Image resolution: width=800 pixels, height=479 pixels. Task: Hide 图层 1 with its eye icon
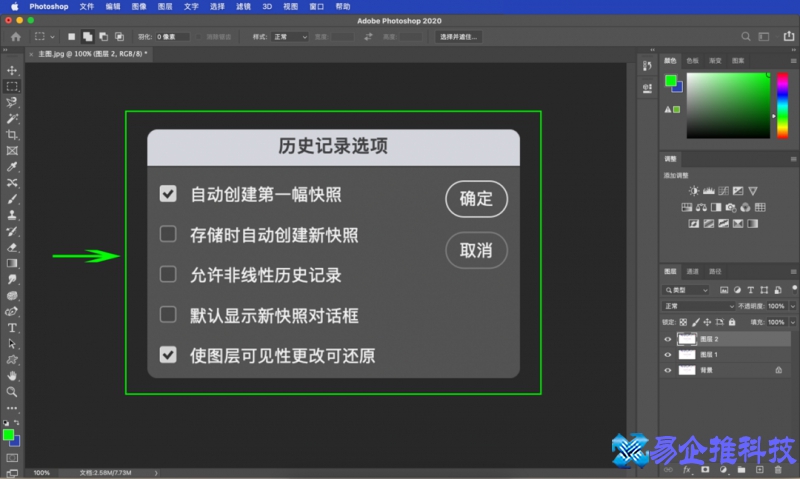click(668, 355)
